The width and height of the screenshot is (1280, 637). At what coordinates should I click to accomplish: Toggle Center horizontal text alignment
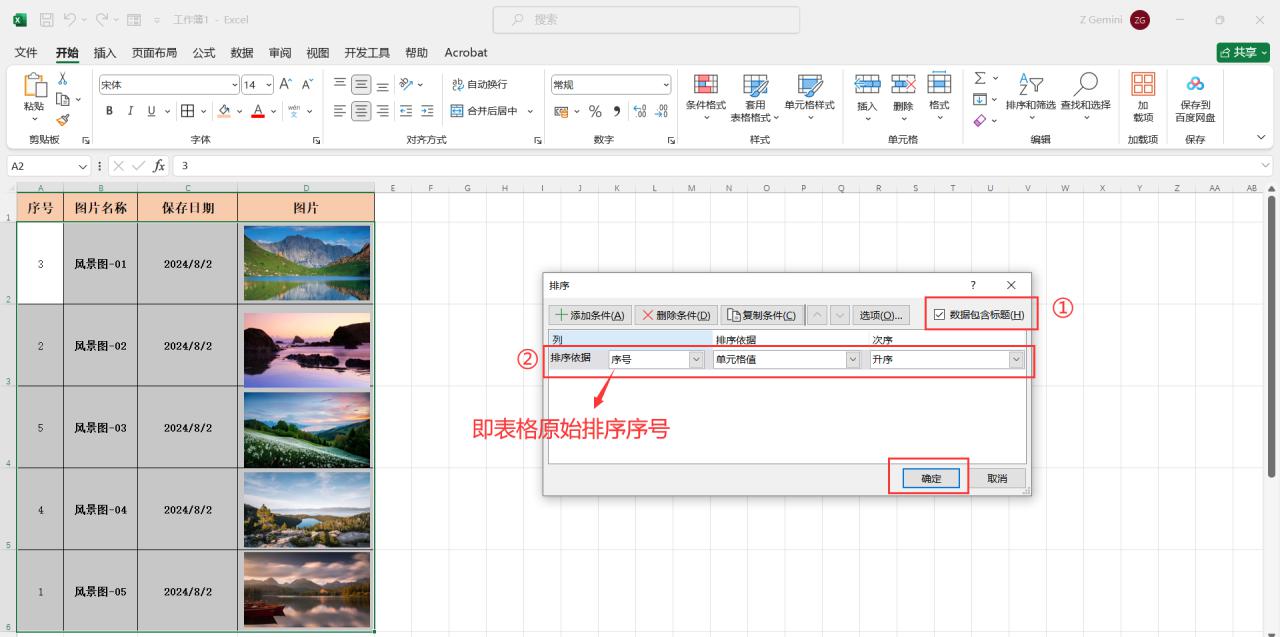tap(361, 111)
